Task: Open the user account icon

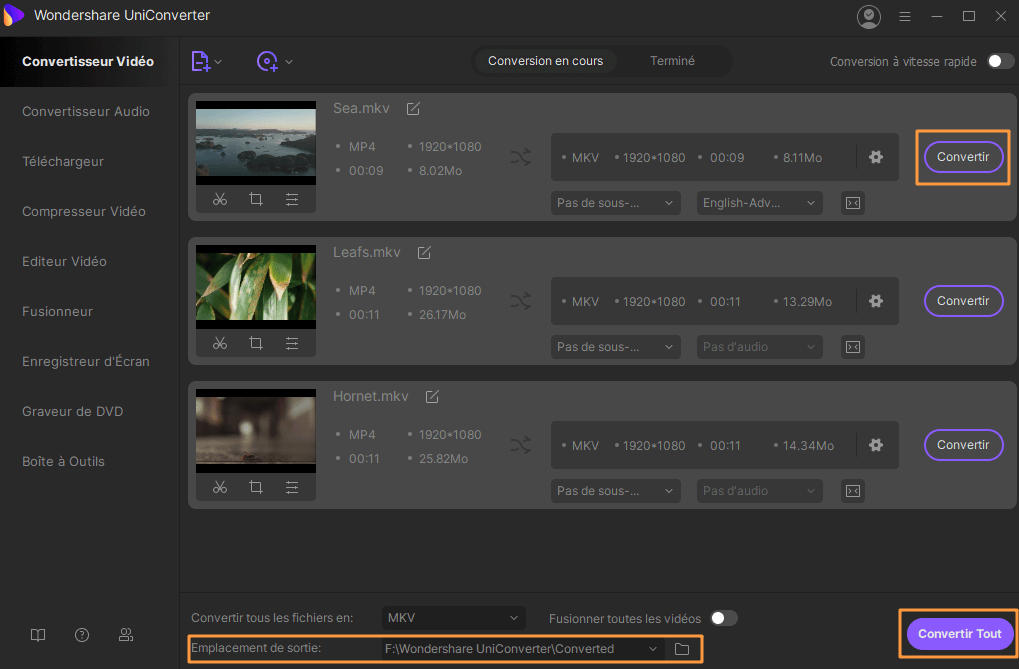Action: 868,16
